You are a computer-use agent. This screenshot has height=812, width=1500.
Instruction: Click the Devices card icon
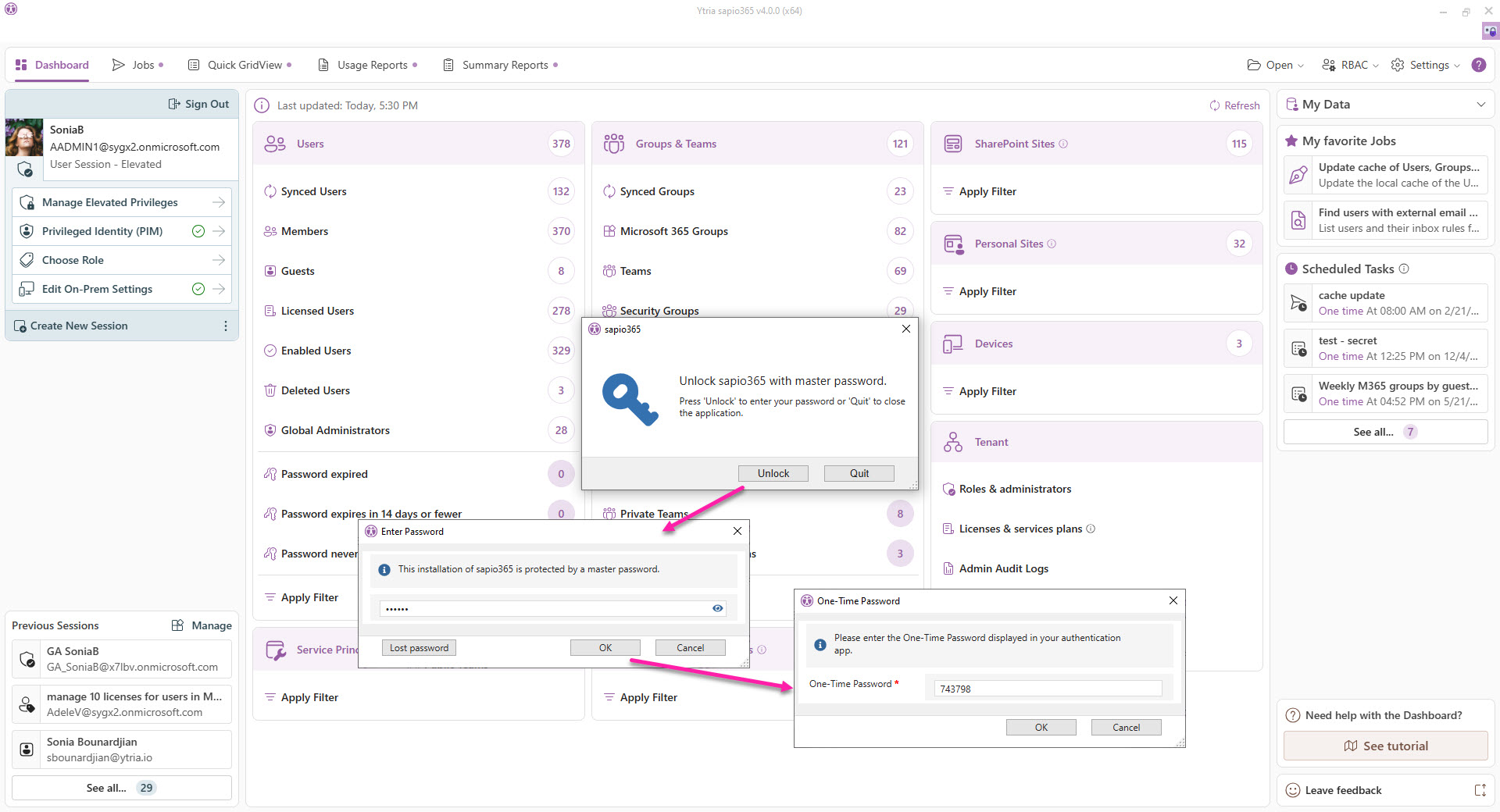pos(953,344)
